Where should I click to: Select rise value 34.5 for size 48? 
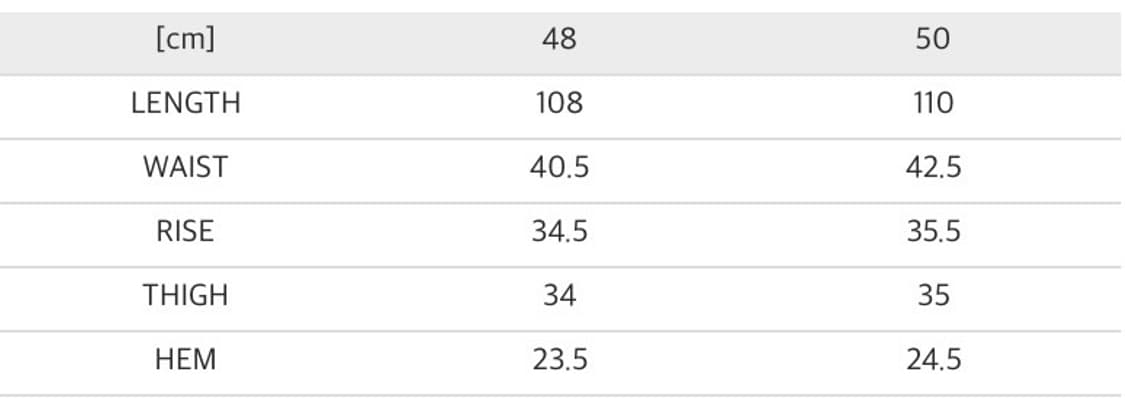tap(559, 231)
